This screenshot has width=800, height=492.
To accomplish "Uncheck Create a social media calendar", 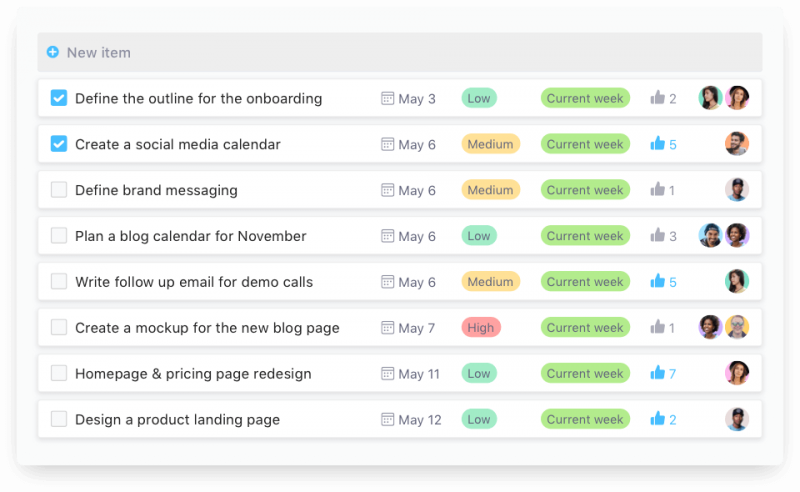I will [x=59, y=144].
